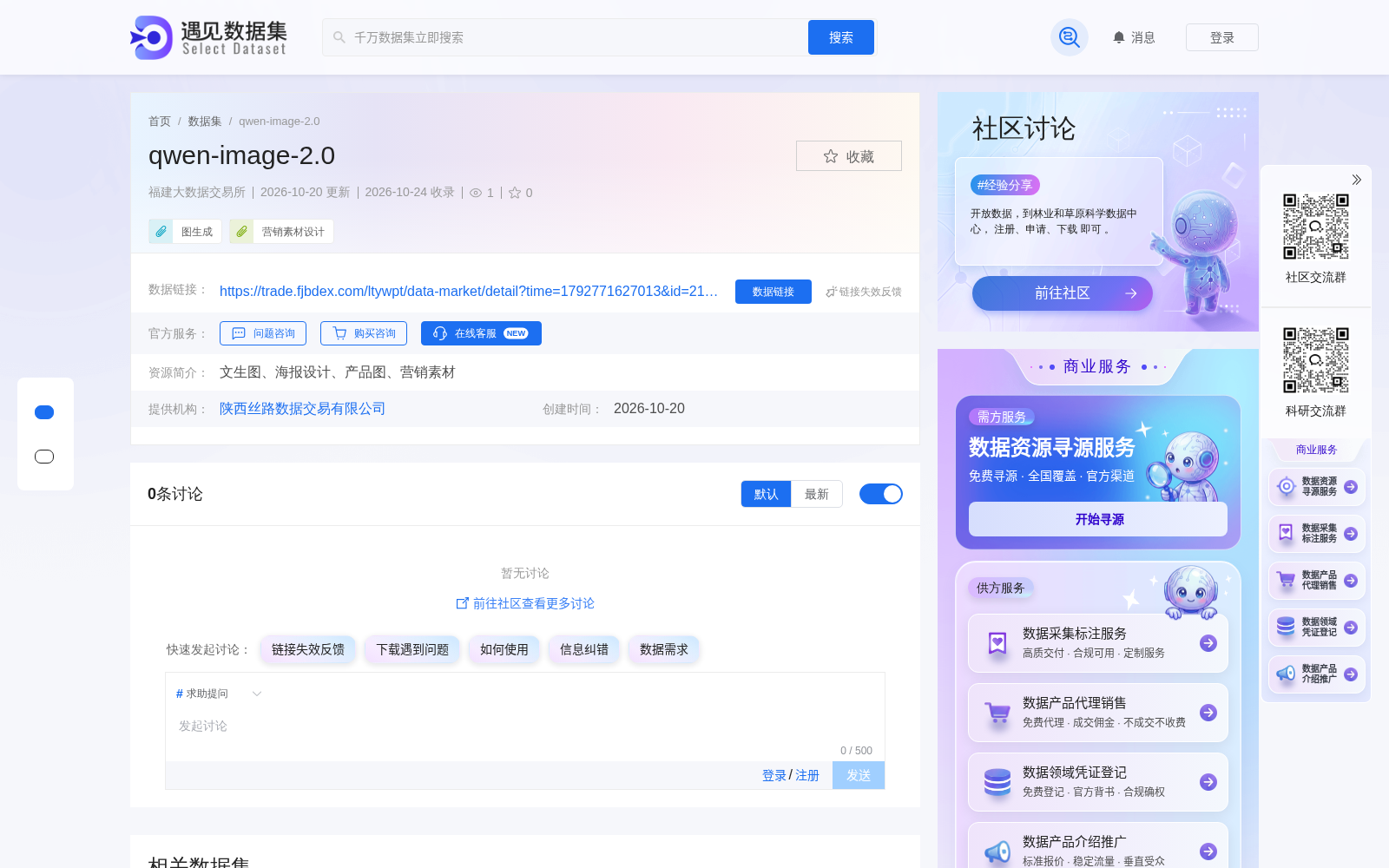Open the #求助提问 topic dropdown
The height and width of the screenshot is (868, 1389).
coord(219,694)
